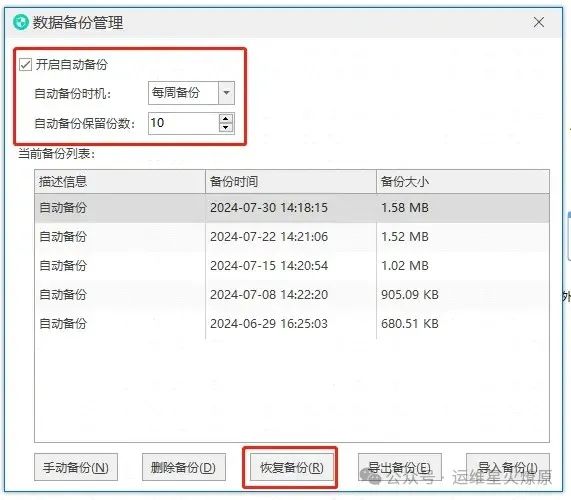Screen dimensions: 571x500
Task: Click 自动备份 text in the 680.51 KB row
Action: [x=63, y=323]
